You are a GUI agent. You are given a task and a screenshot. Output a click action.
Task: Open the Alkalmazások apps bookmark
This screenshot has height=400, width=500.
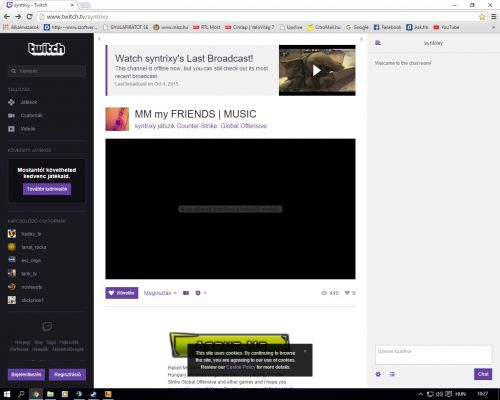21,27
